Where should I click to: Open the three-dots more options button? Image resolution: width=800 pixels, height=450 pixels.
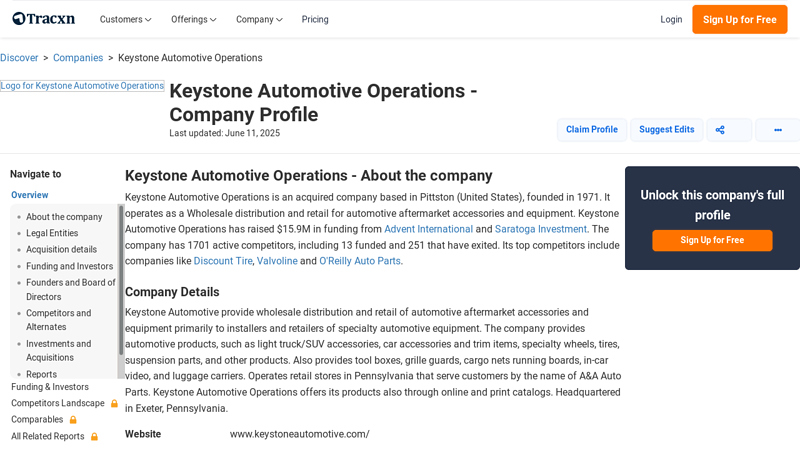tap(778, 130)
